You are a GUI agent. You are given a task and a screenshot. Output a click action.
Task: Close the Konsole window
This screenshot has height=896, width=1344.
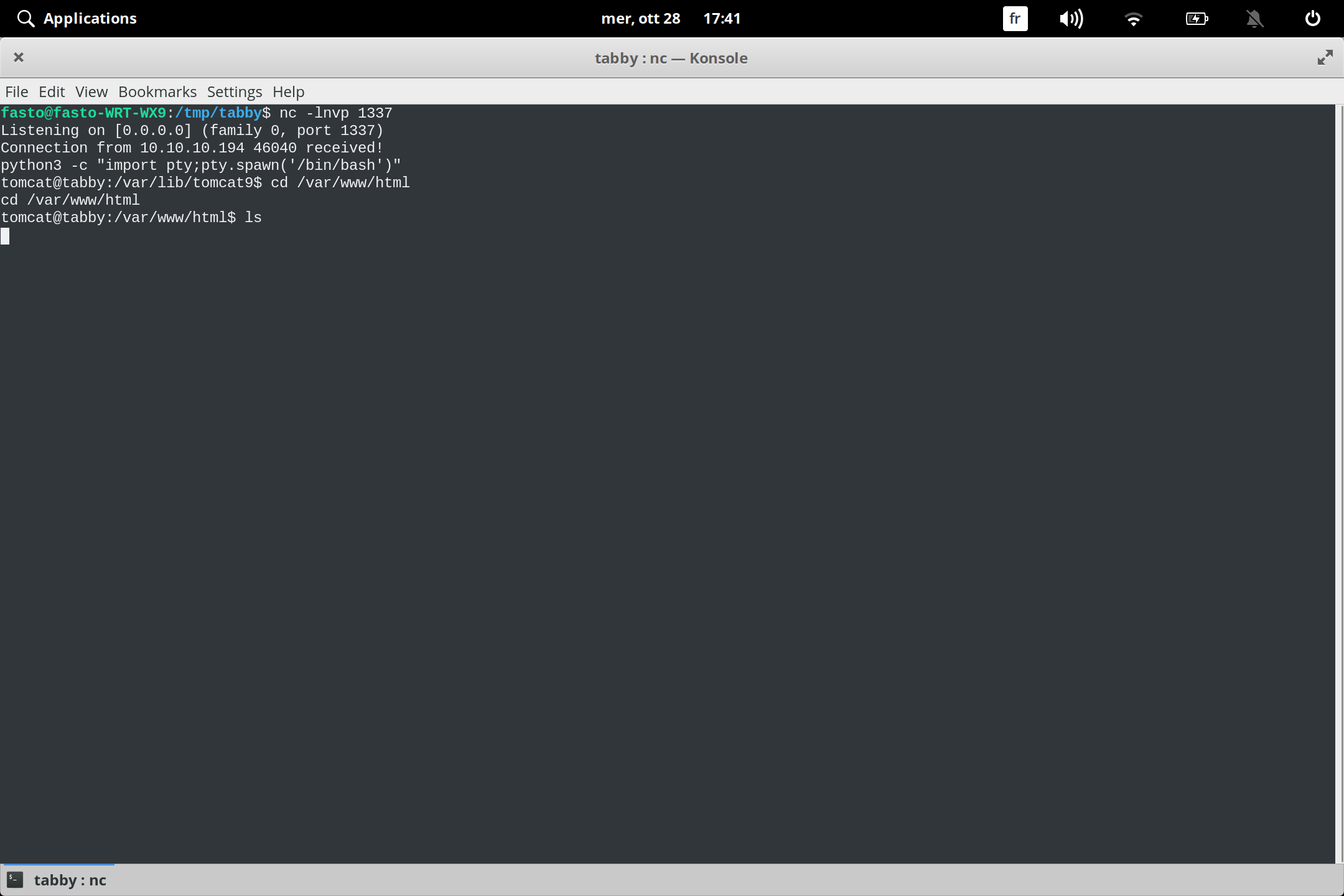(19, 57)
